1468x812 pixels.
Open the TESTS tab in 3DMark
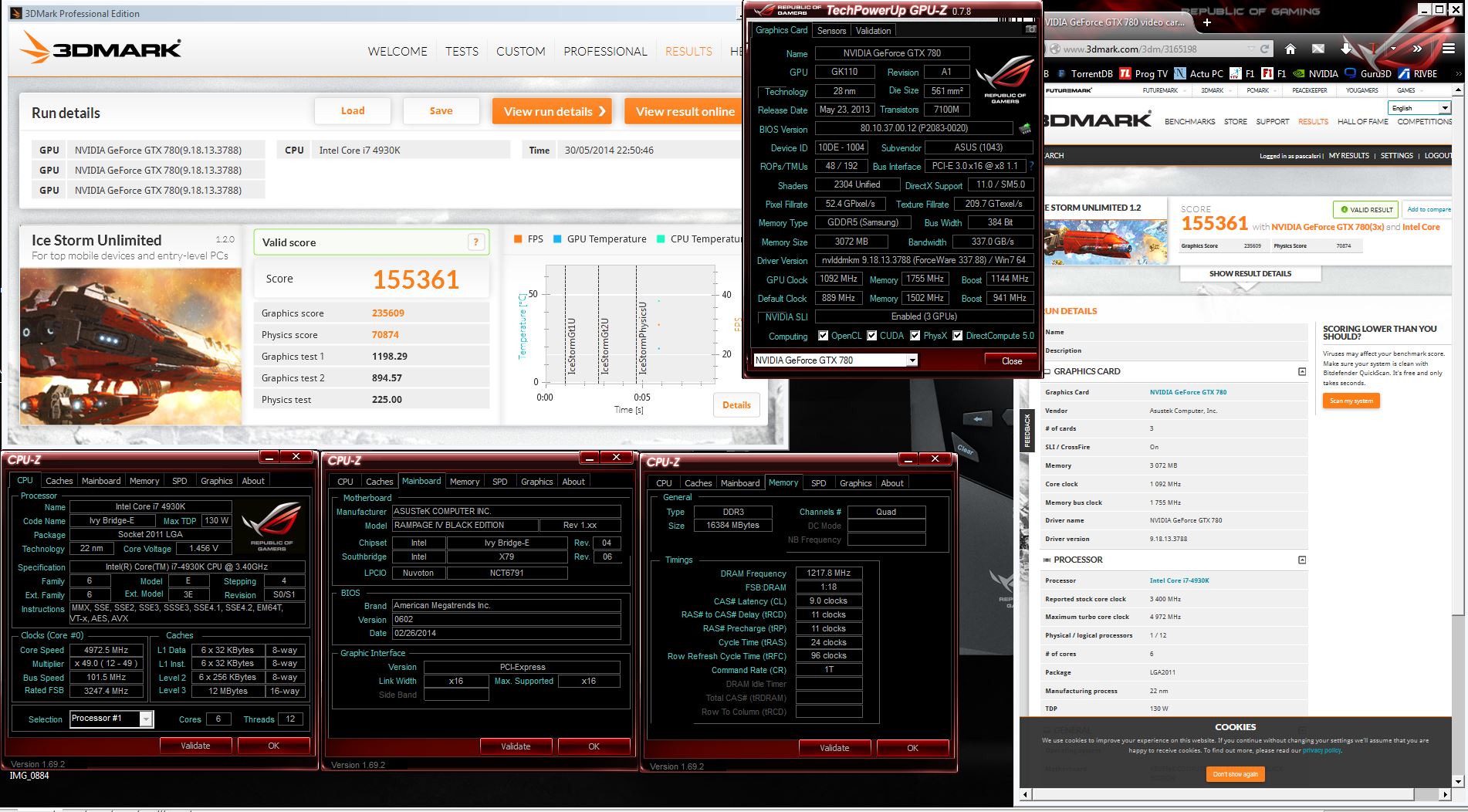coord(462,52)
